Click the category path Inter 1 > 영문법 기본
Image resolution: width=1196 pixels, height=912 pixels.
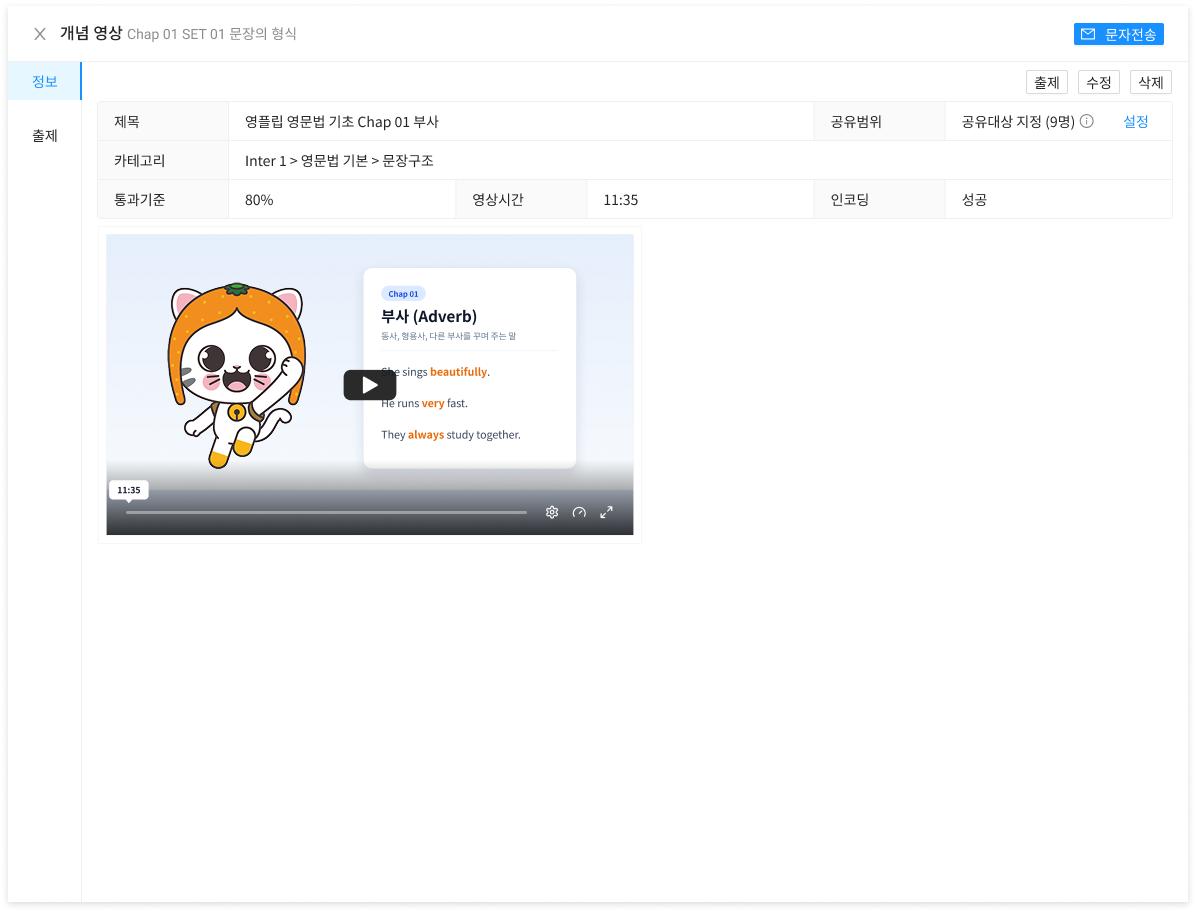(306, 161)
